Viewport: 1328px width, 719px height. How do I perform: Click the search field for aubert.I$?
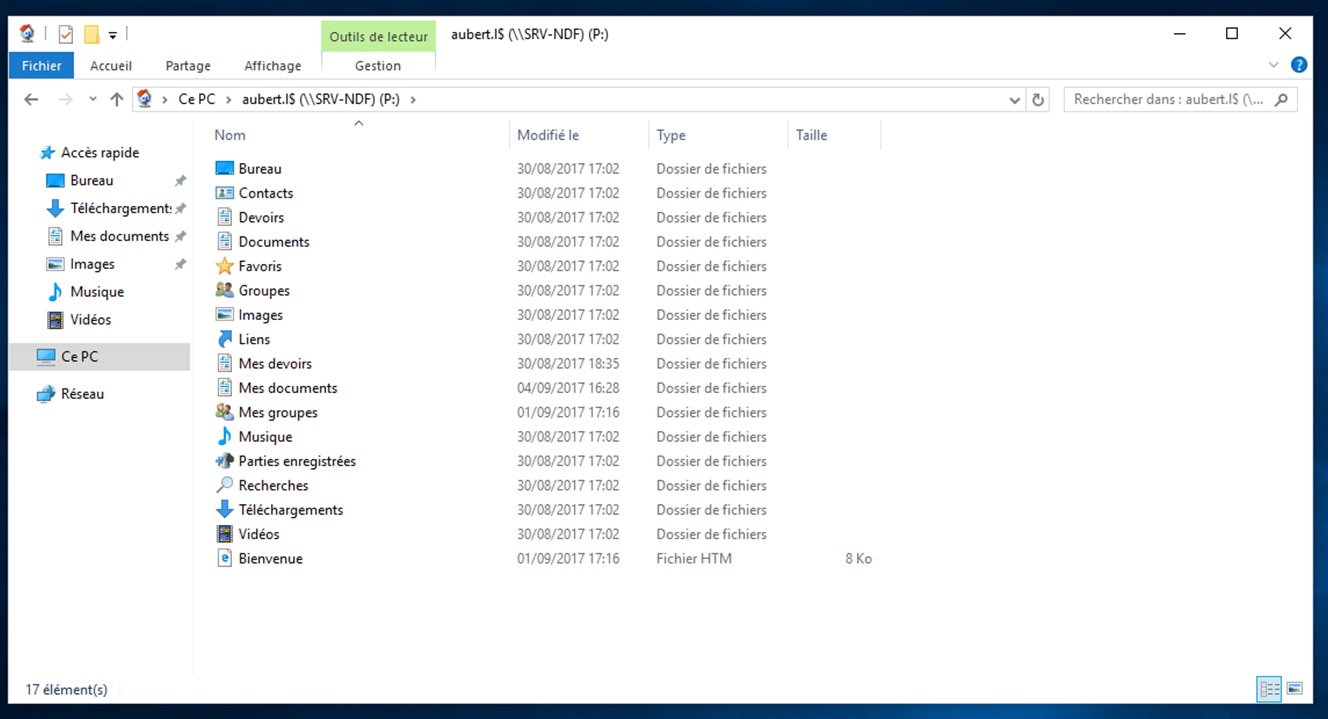point(1168,99)
